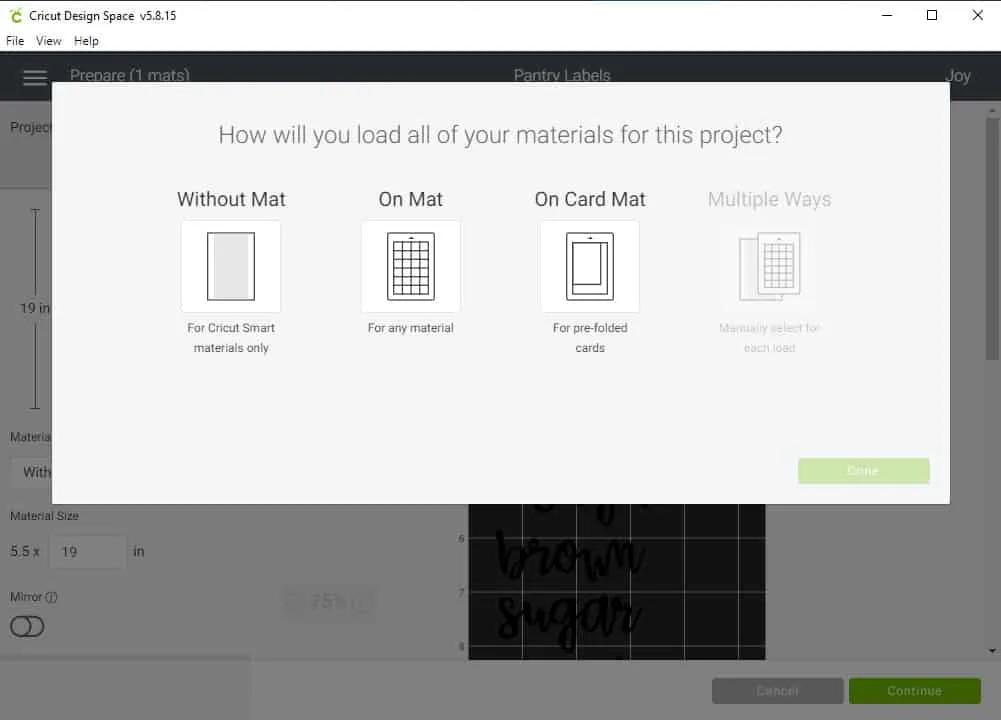
Task: Click the gray Cancel button
Action: [778, 691]
